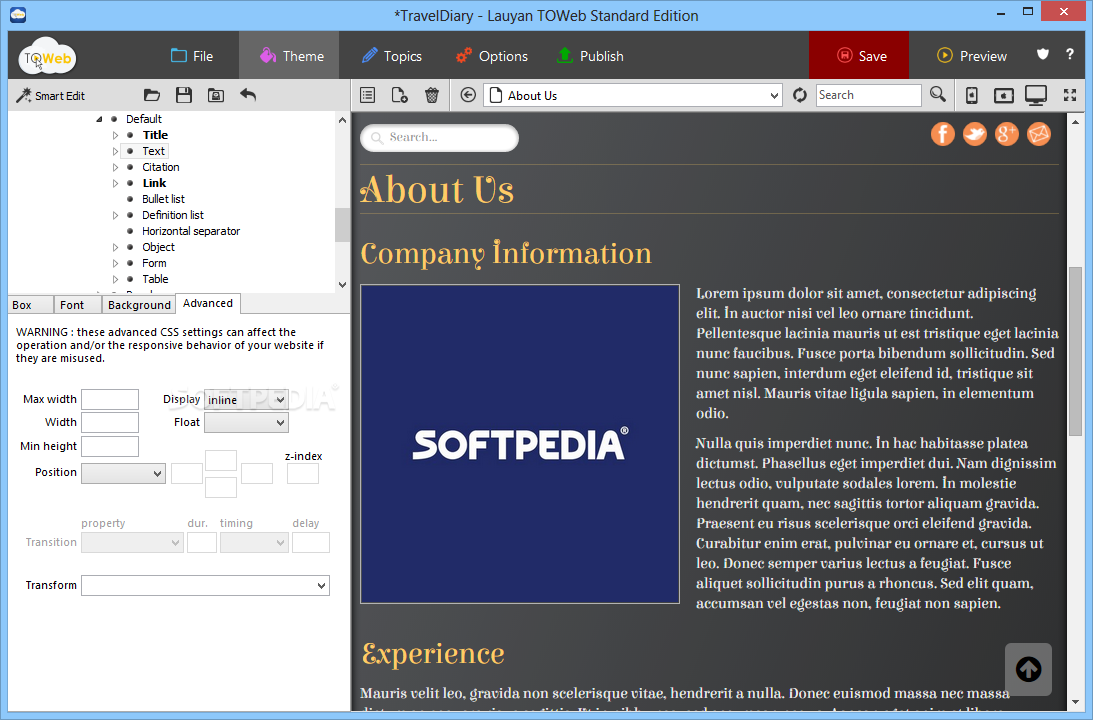This screenshot has width=1093, height=720.
Task: Expand the Form tree node
Action: [x=115, y=263]
